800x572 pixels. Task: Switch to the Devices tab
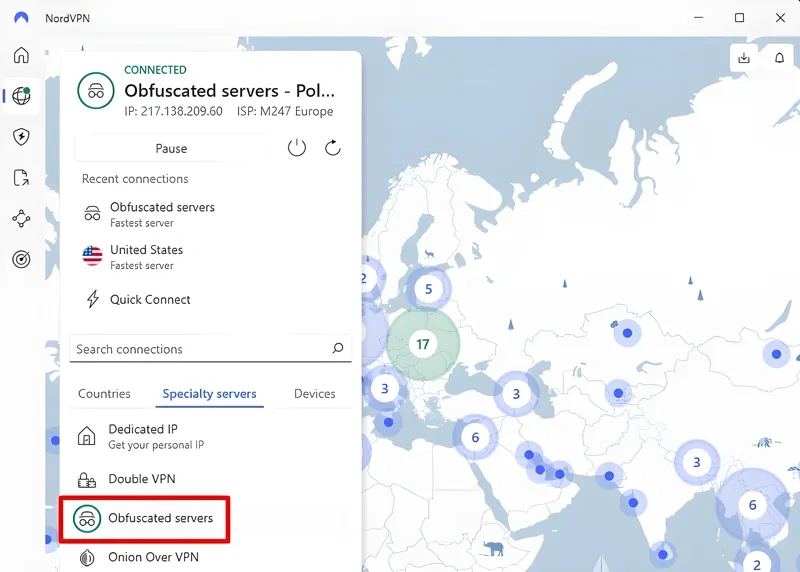[x=315, y=393]
